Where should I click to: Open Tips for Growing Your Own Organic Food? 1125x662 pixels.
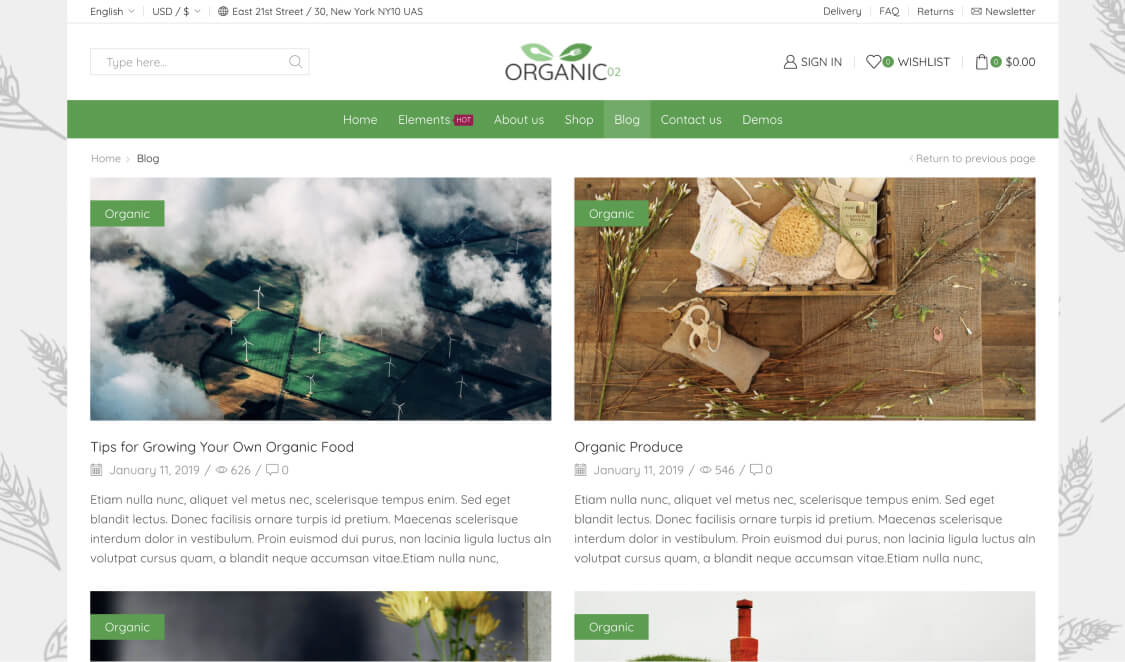(222, 447)
